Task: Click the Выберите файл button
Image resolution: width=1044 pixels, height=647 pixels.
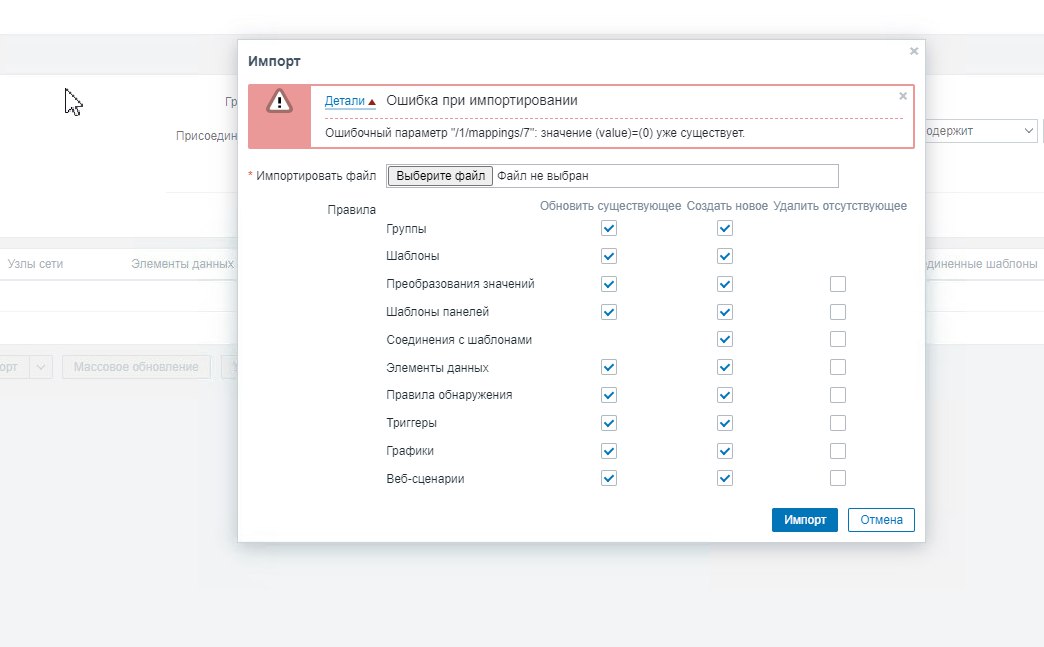Action: [x=440, y=176]
